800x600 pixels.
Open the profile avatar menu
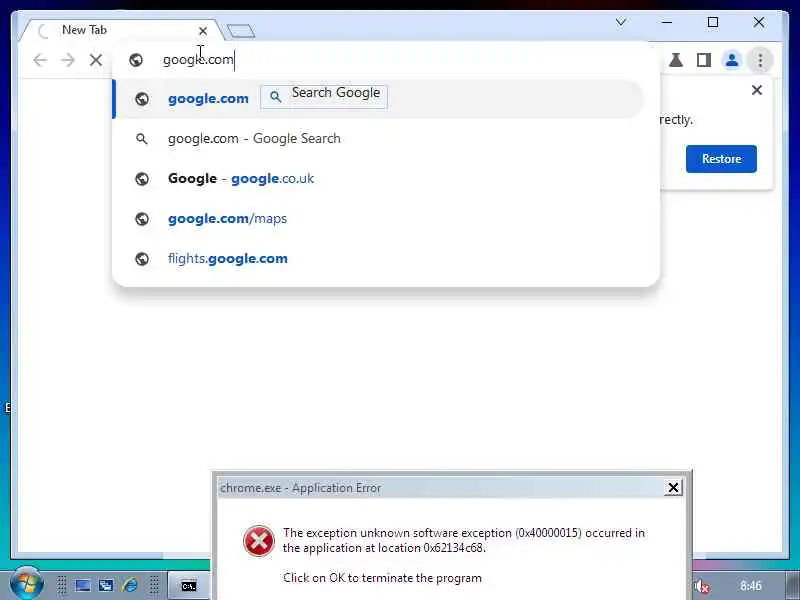pos(732,60)
